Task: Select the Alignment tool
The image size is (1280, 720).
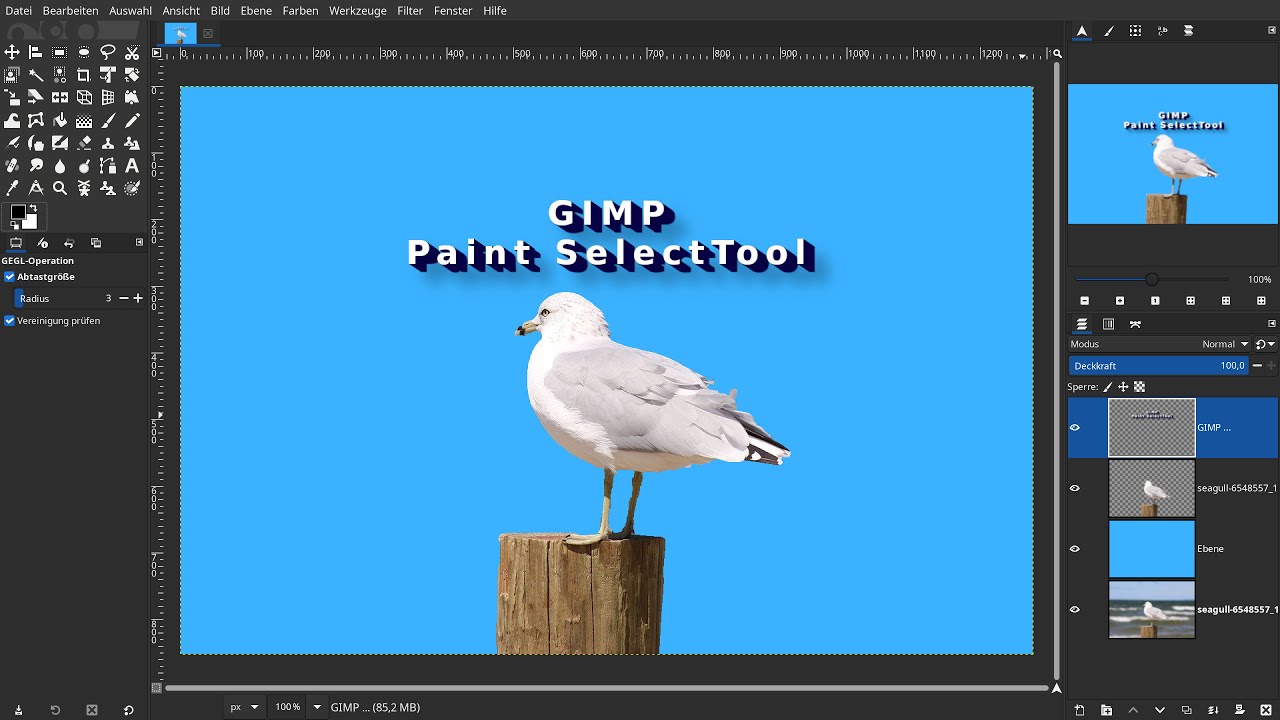Action: [x=36, y=52]
